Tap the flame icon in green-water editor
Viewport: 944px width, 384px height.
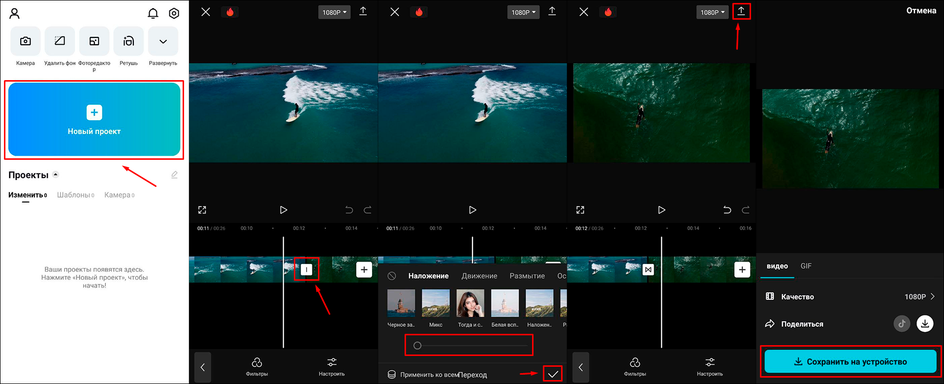pyautogui.click(x=608, y=12)
